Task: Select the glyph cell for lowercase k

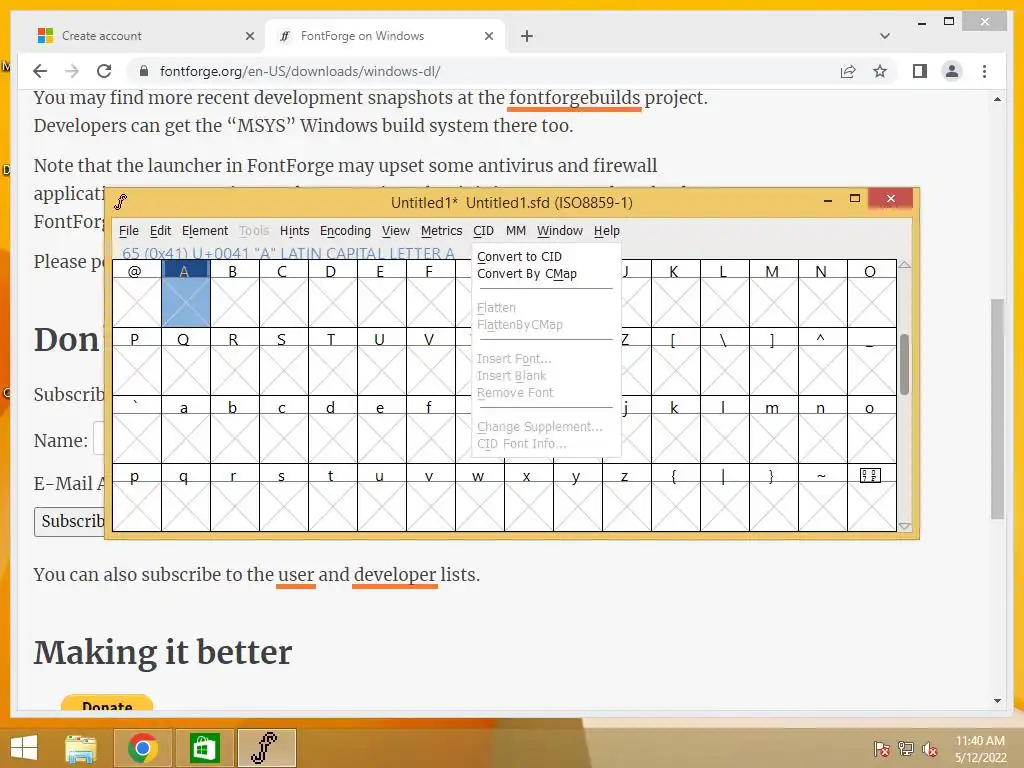Action: [675, 430]
